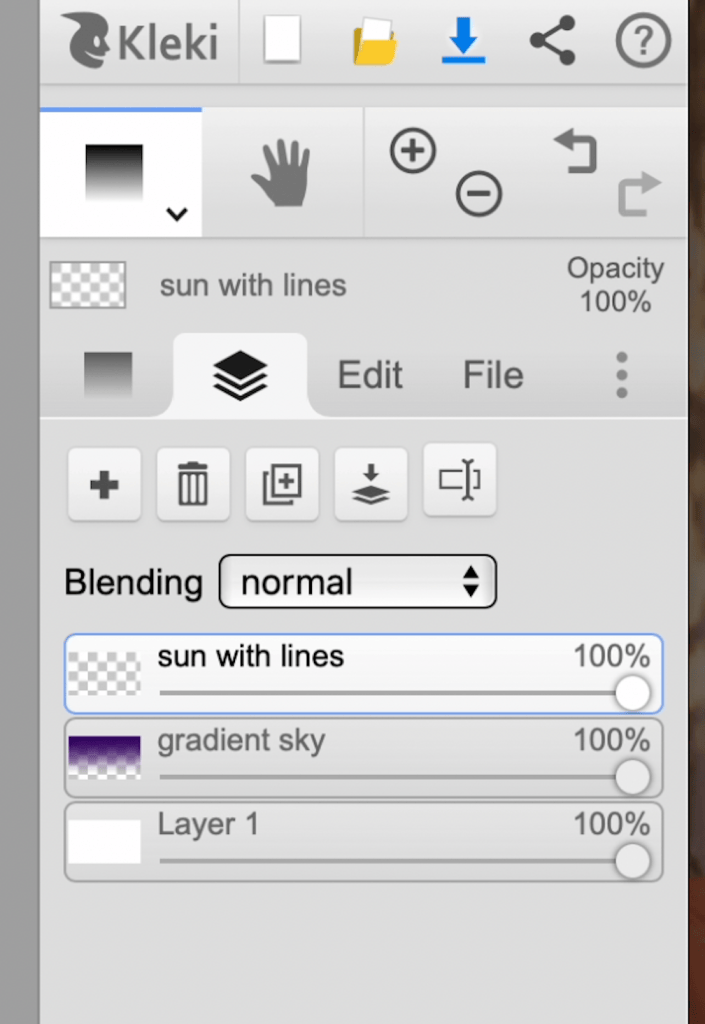Delete the selected layer with trash icon

point(193,485)
